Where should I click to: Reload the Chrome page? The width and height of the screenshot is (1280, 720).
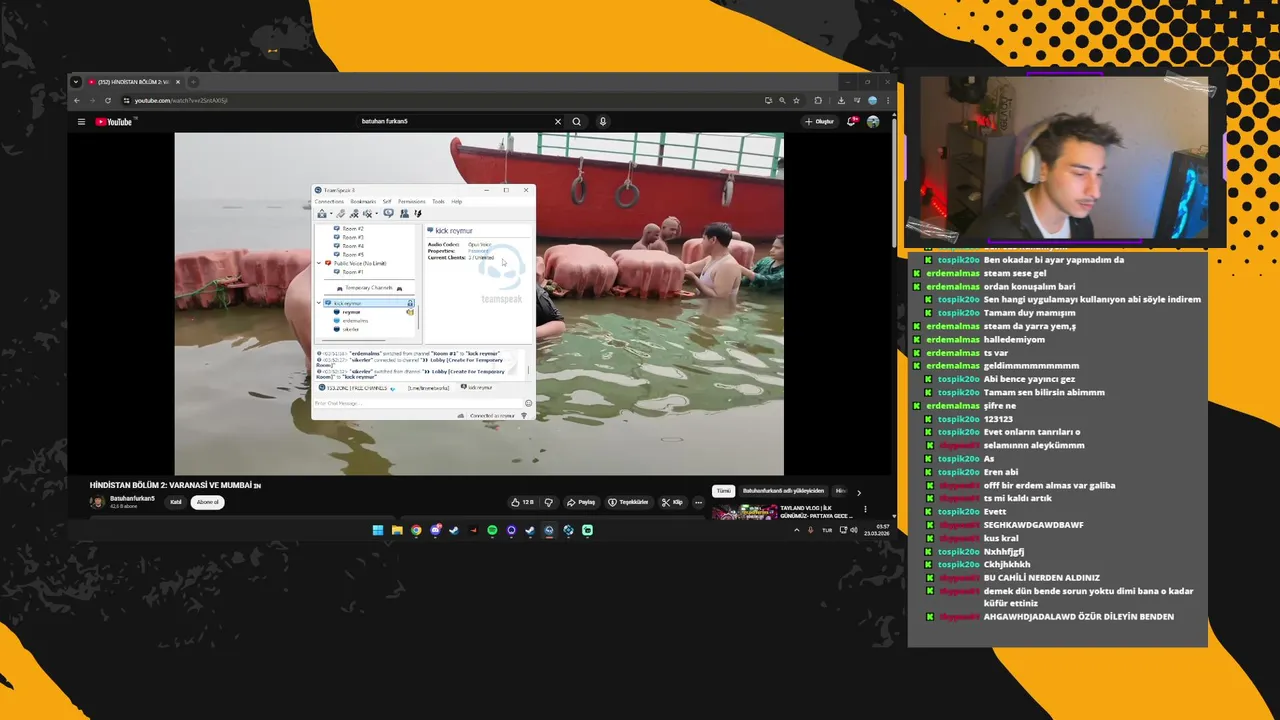point(108,101)
